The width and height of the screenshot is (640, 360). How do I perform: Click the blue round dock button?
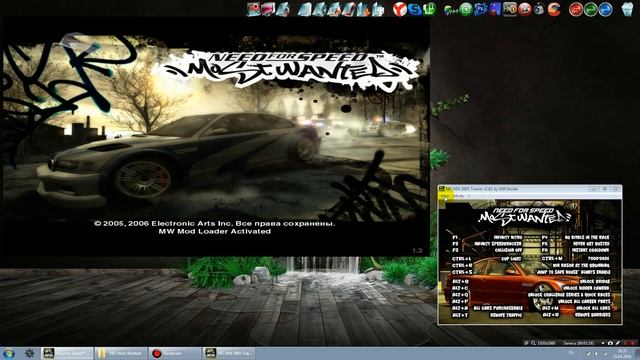coord(605,9)
